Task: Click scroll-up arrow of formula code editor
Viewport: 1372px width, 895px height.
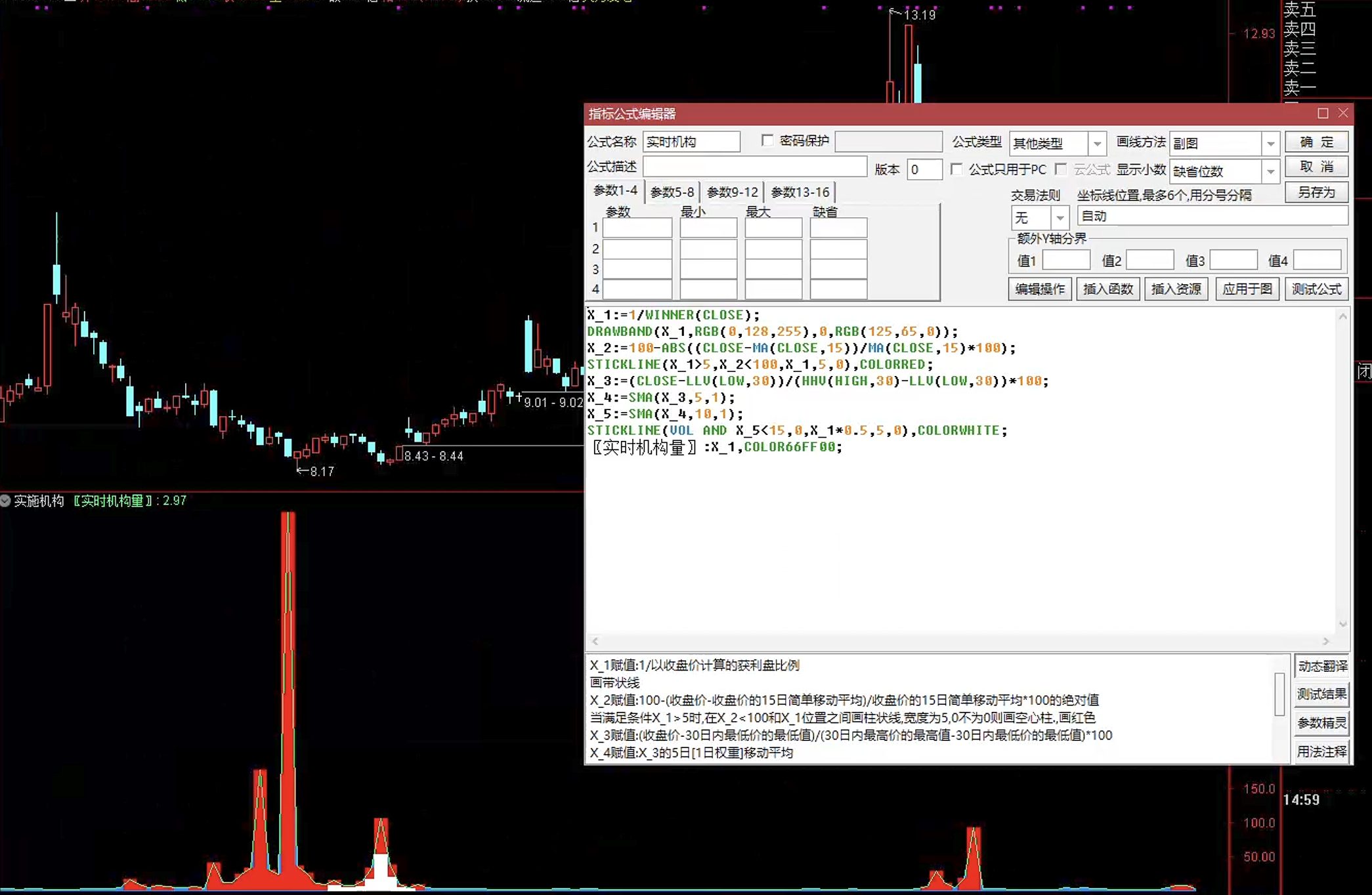Action: click(1342, 316)
